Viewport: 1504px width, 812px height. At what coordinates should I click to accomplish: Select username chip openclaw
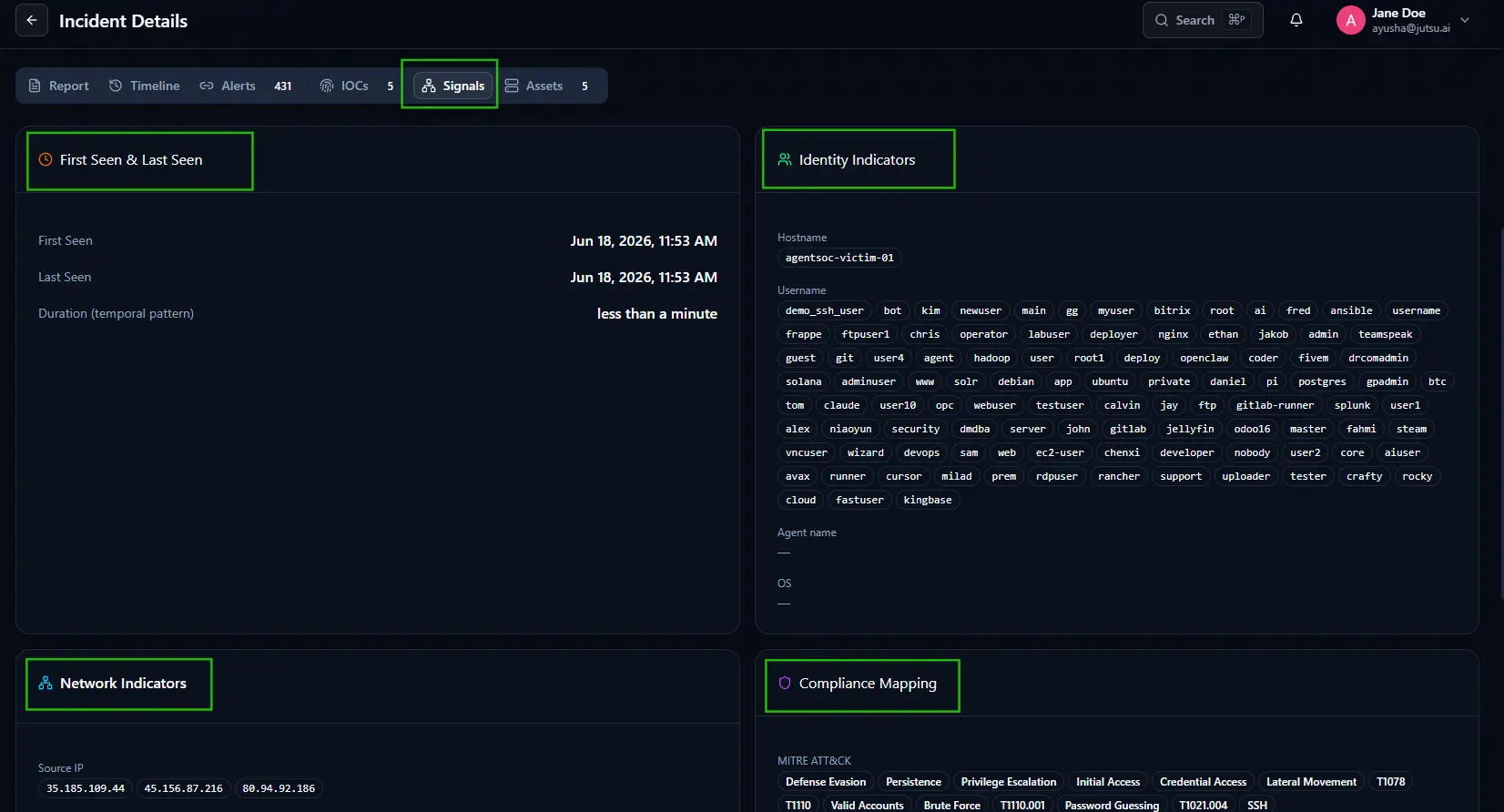1204,358
